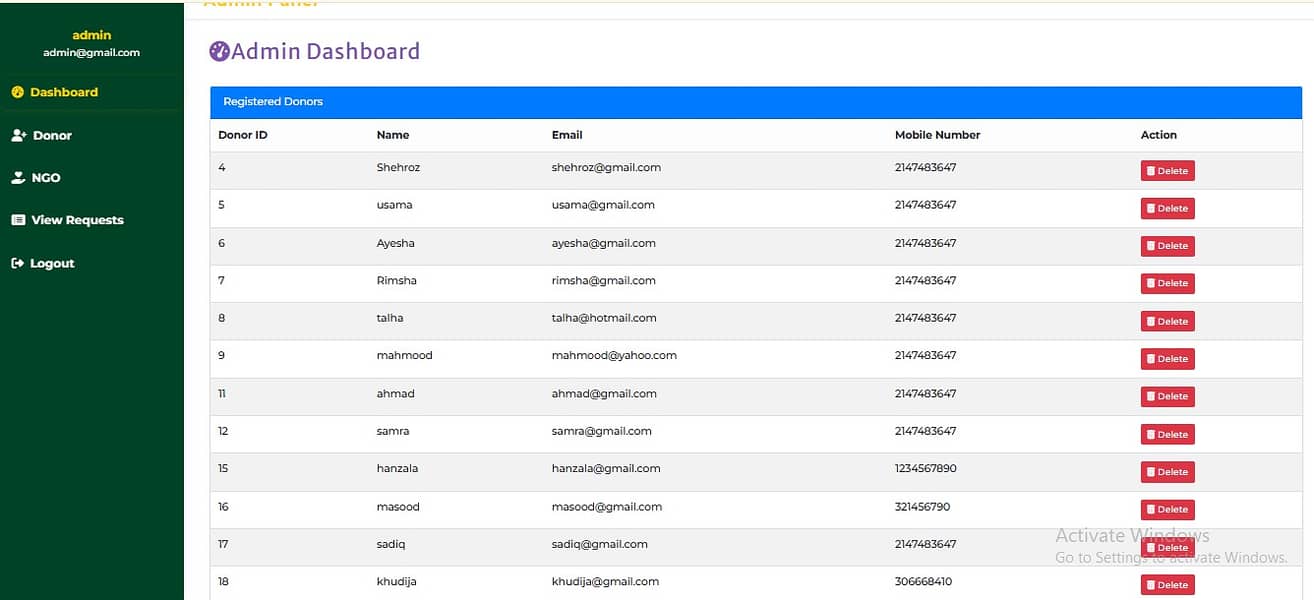Click the Donor ID column header

click(242, 135)
